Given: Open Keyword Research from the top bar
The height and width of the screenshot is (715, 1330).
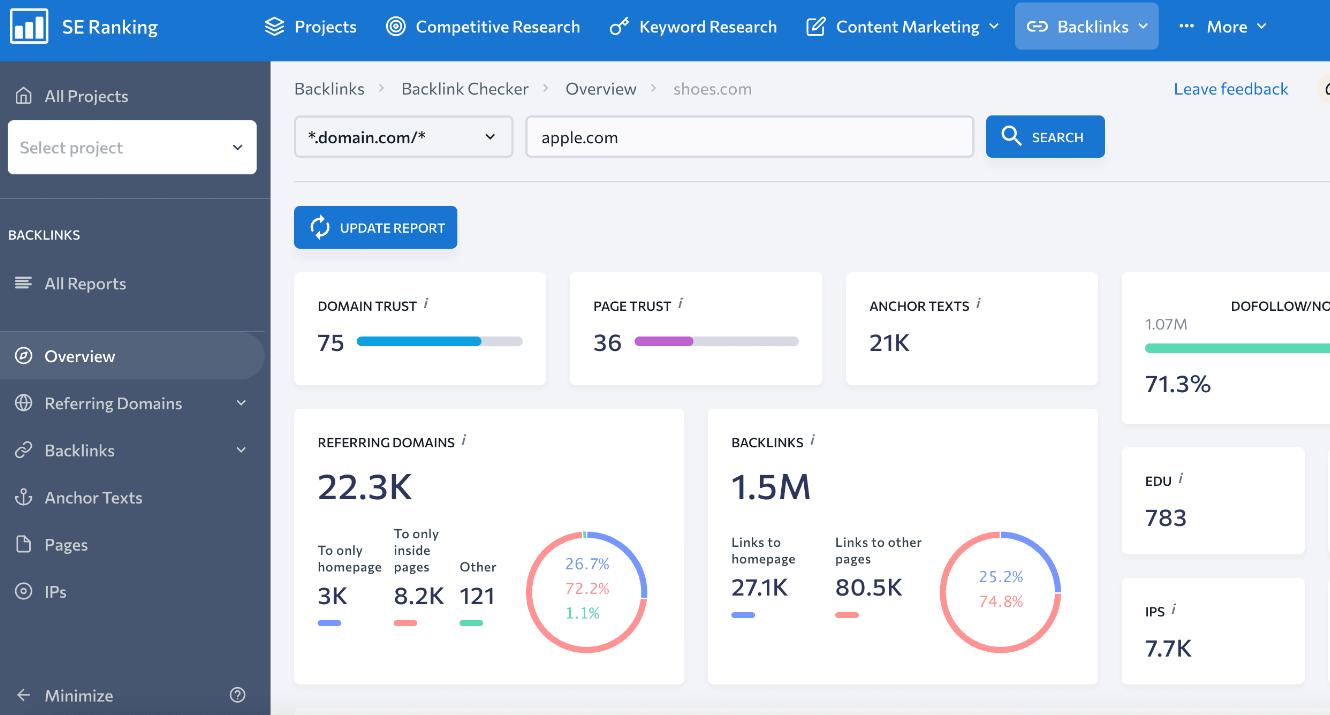Looking at the screenshot, I should (x=693, y=27).
